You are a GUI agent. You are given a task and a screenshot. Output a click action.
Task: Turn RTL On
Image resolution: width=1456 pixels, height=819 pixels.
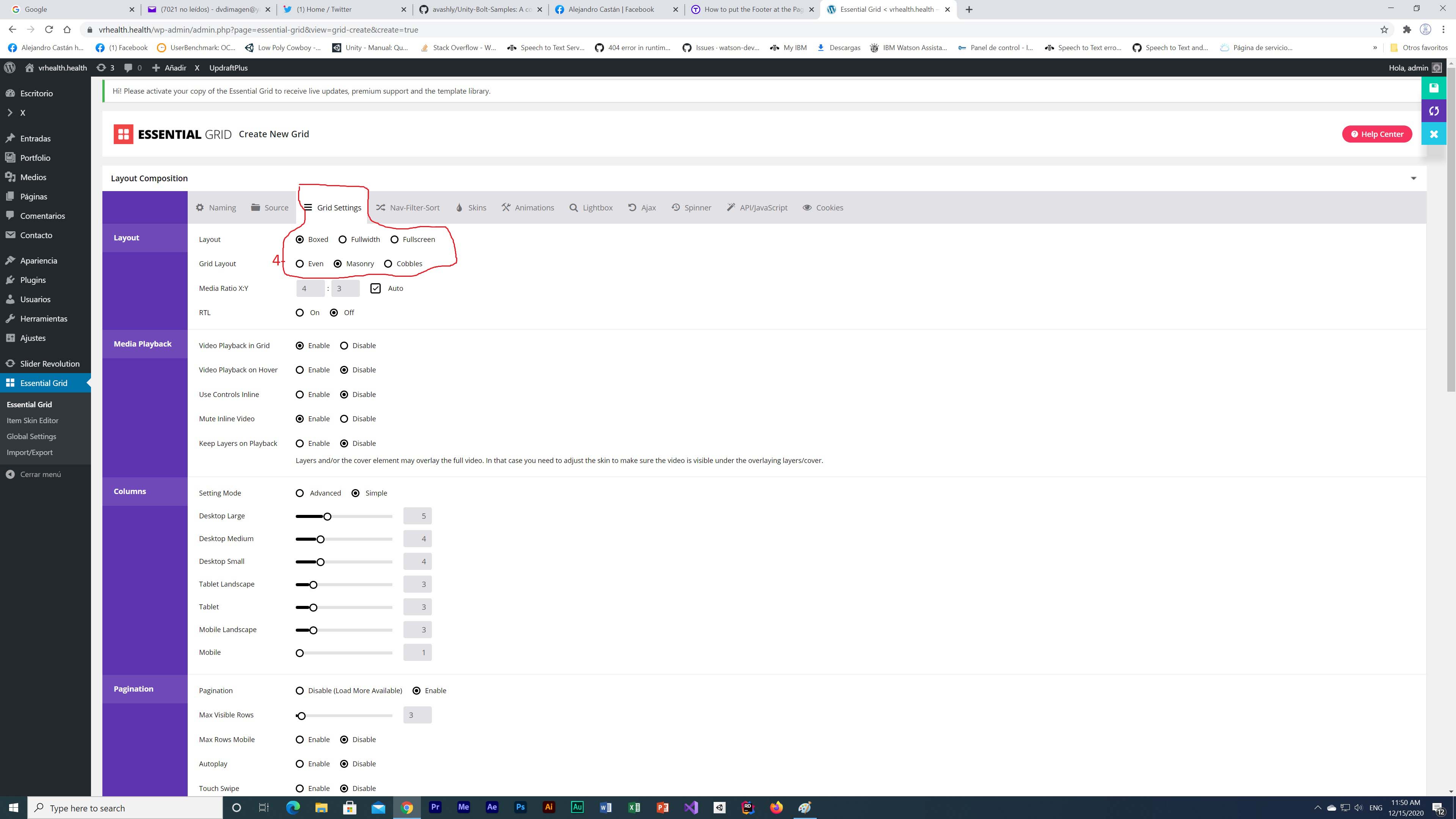tap(300, 312)
